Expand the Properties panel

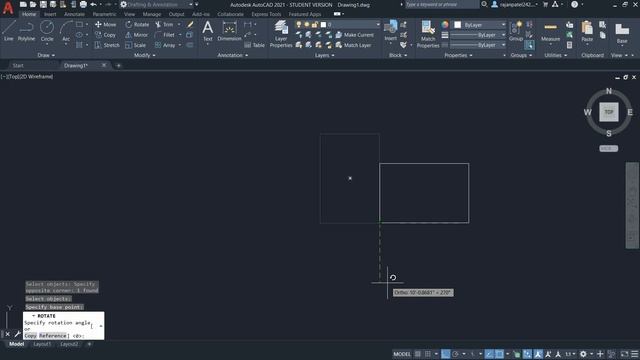458,55
